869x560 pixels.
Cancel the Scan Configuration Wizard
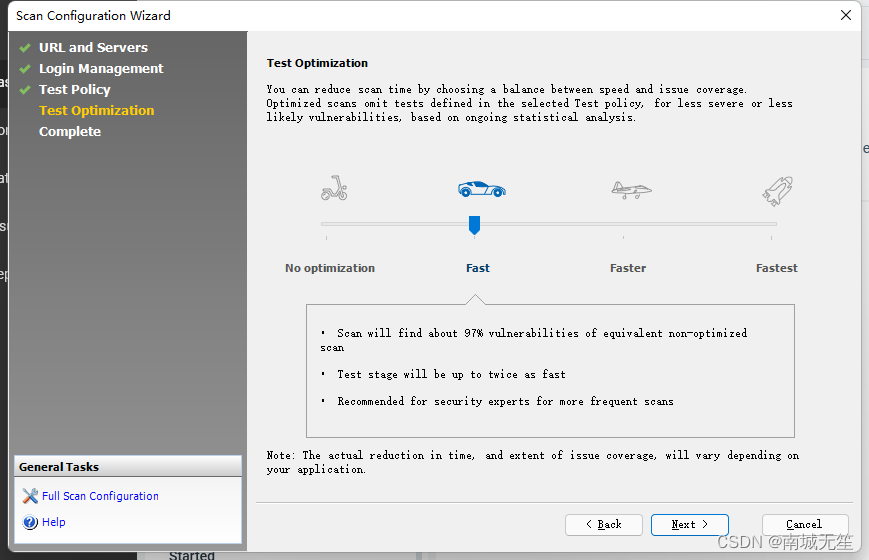[x=805, y=525]
